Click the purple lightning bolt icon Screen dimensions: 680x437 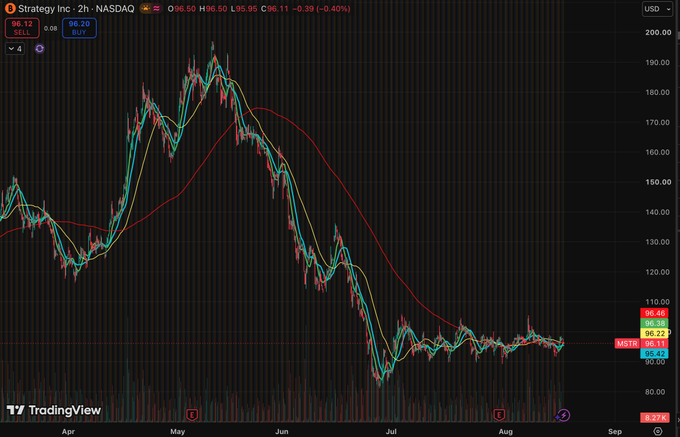point(563,415)
